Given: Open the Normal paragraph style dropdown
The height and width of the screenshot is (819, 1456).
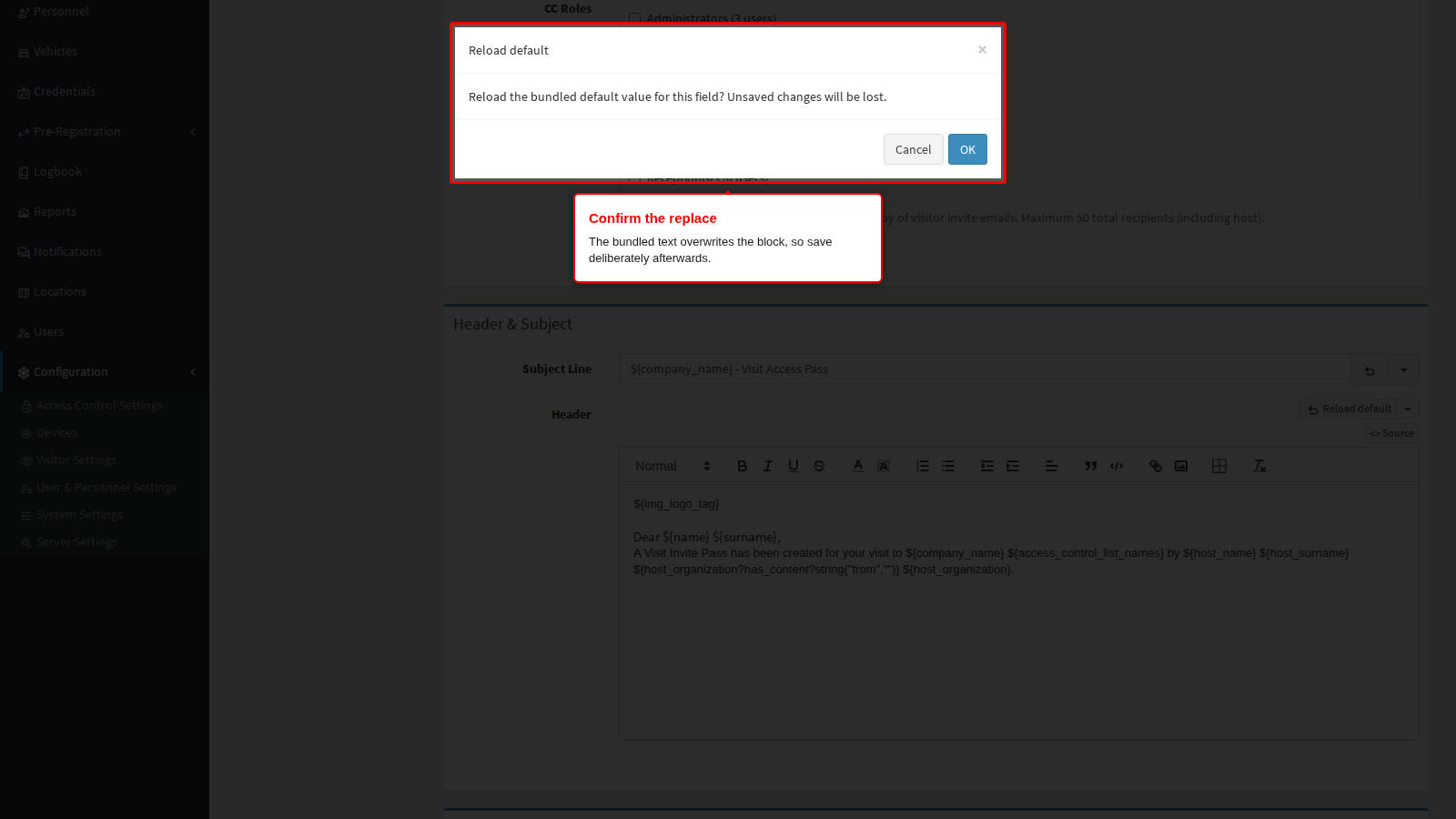Looking at the screenshot, I should coord(672,466).
